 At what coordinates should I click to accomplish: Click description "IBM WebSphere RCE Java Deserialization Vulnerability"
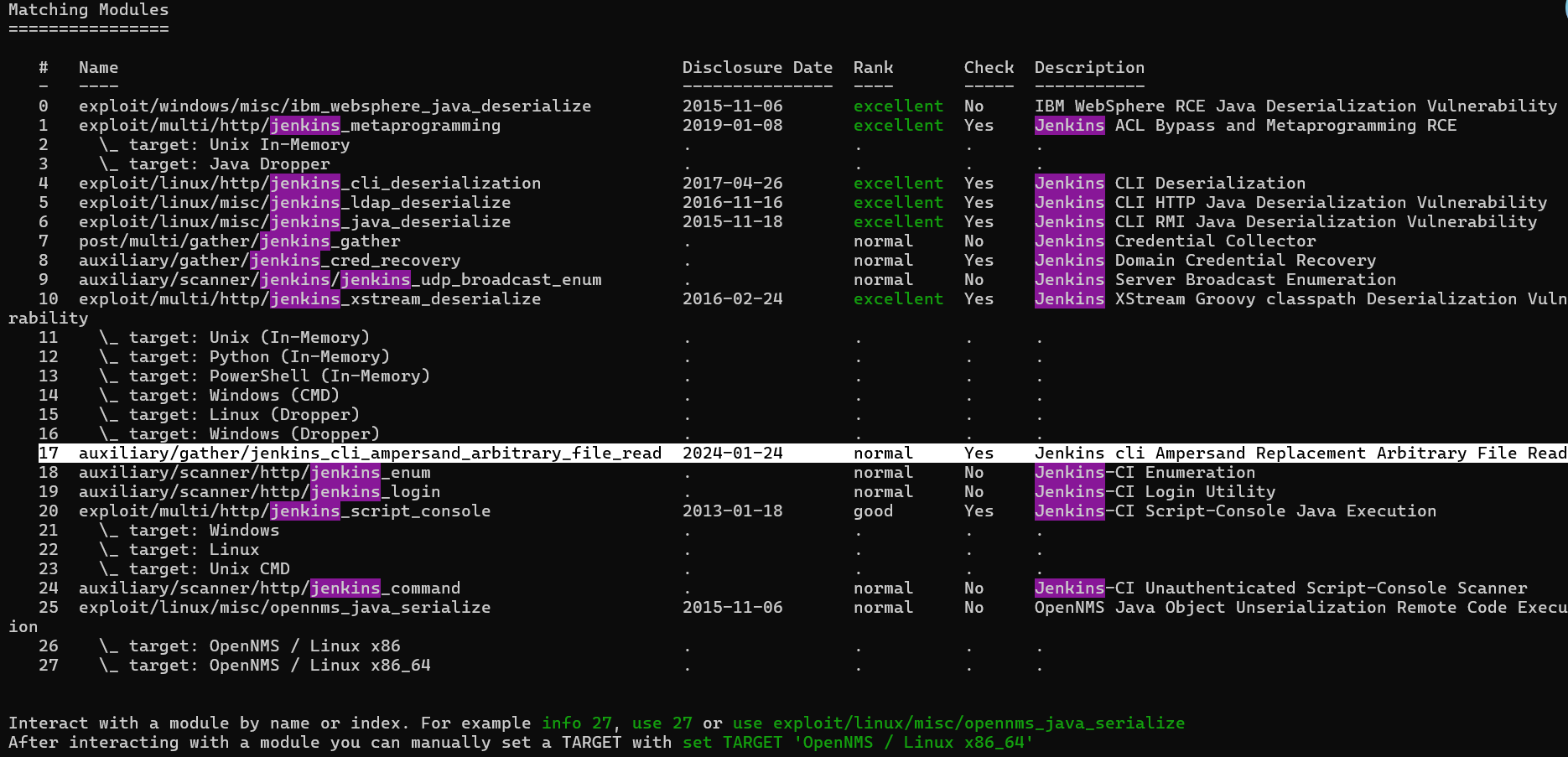tap(1296, 106)
